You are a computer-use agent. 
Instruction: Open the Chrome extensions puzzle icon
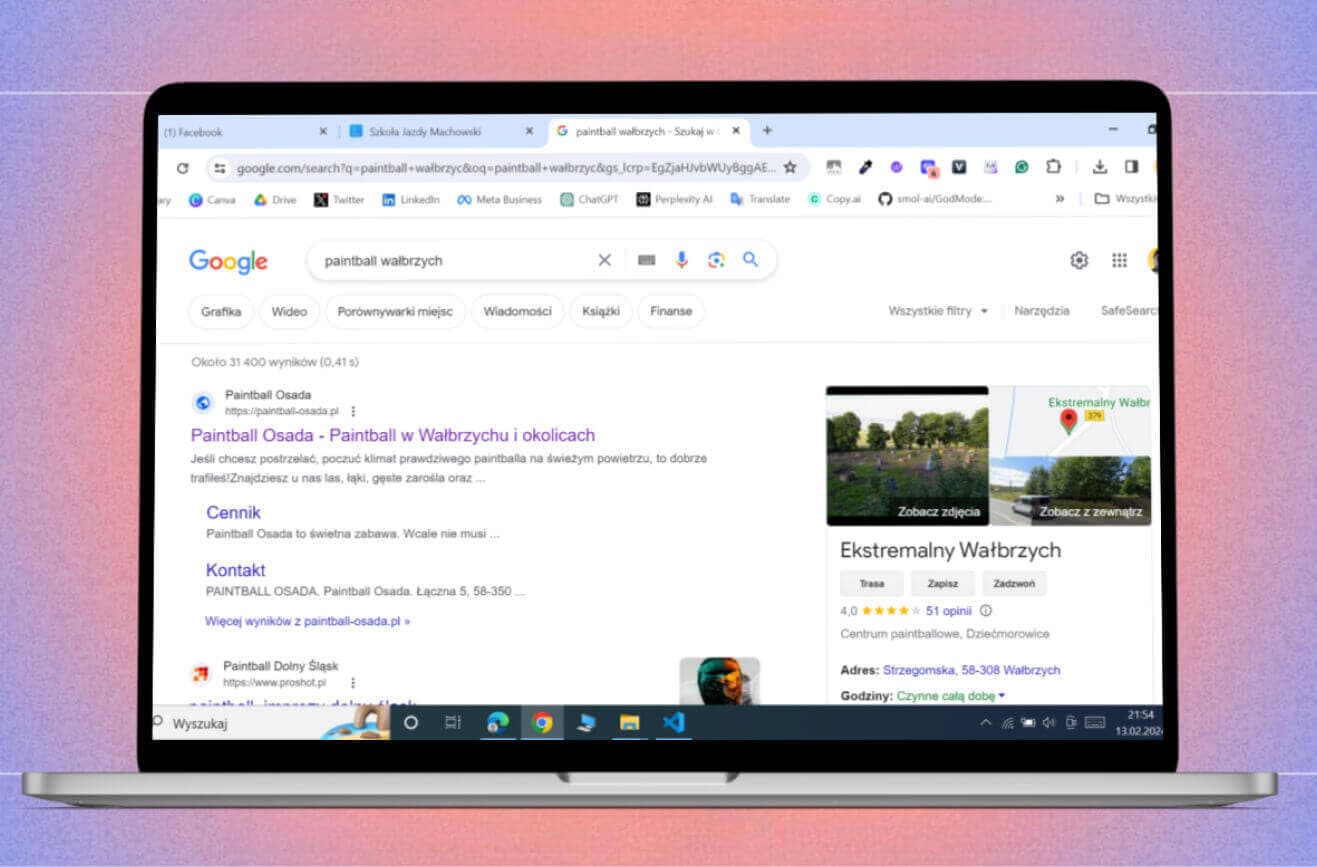coord(1053,167)
